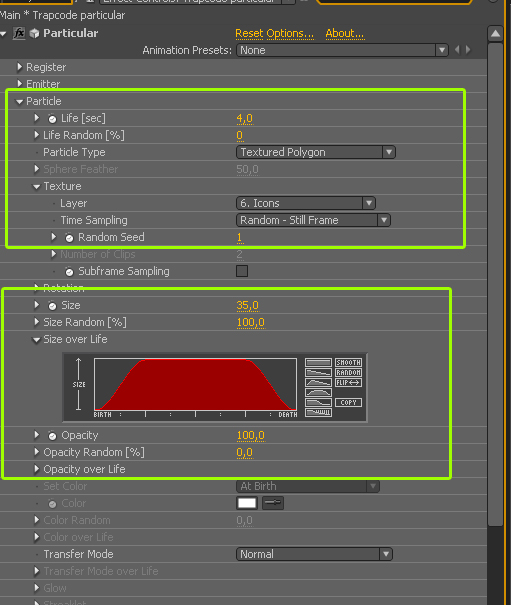Image resolution: width=511 pixels, height=605 pixels.
Task: Expand the Life [sec] property
Action: click(37, 118)
